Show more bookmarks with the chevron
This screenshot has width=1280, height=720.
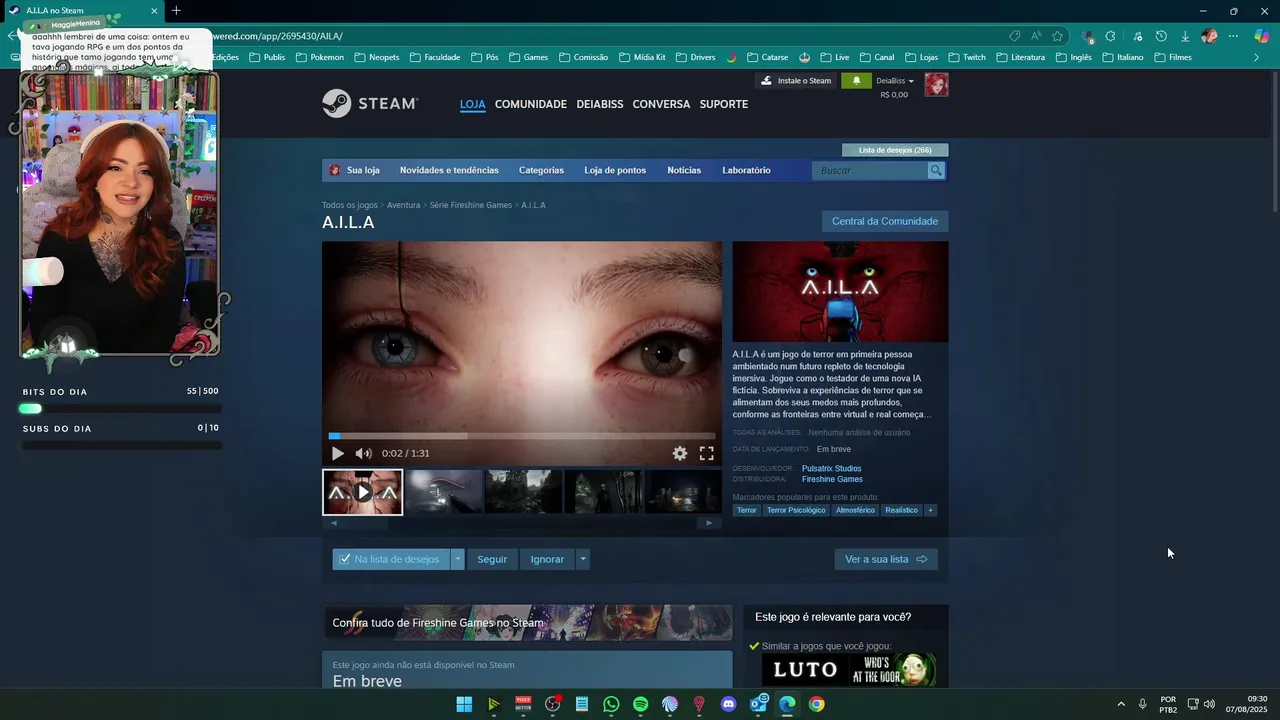coord(1256,57)
